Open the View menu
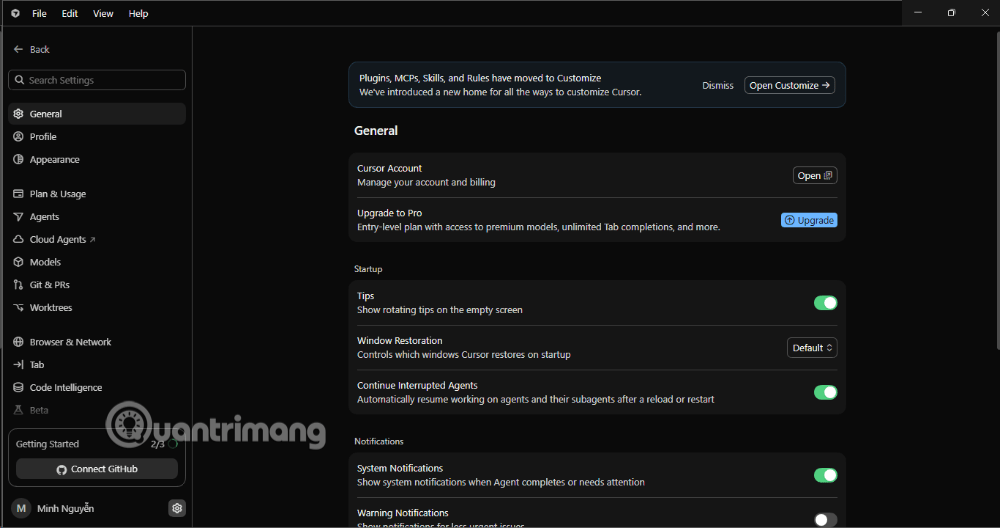The image size is (1000, 528). pos(103,13)
